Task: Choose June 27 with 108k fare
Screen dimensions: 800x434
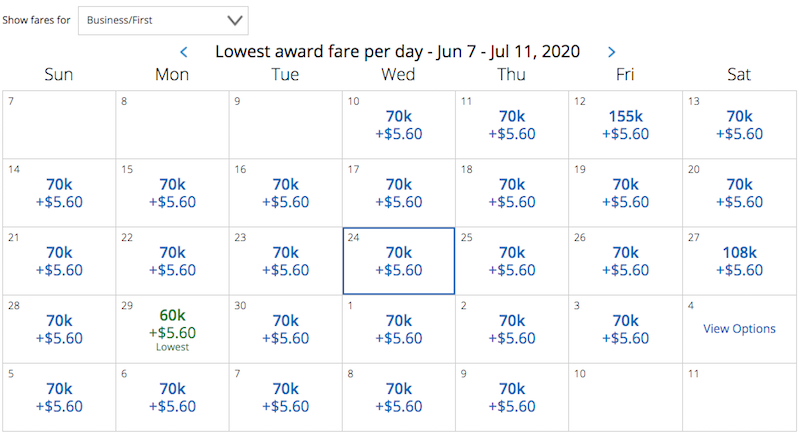Action: tap(739, 261)
